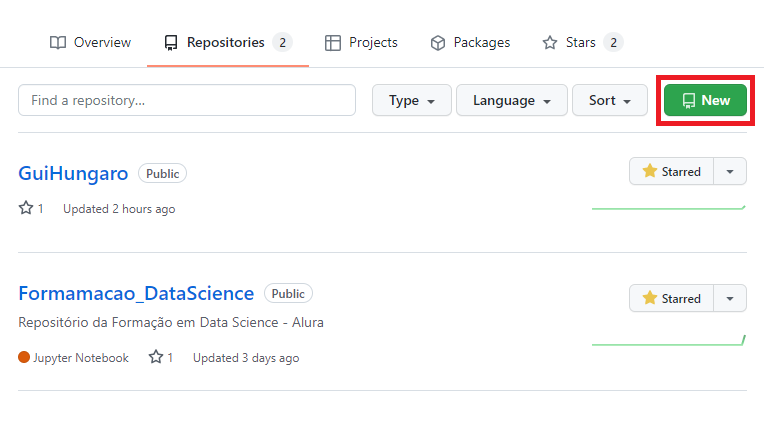
Task: Open the GuiHungaro repository link
Action: click(x=73, y=174)
